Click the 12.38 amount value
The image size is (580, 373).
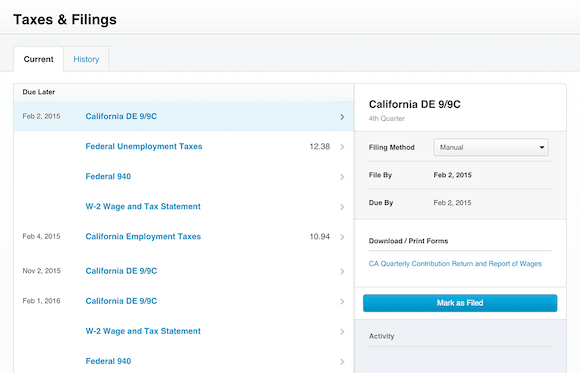click(320, 147)
